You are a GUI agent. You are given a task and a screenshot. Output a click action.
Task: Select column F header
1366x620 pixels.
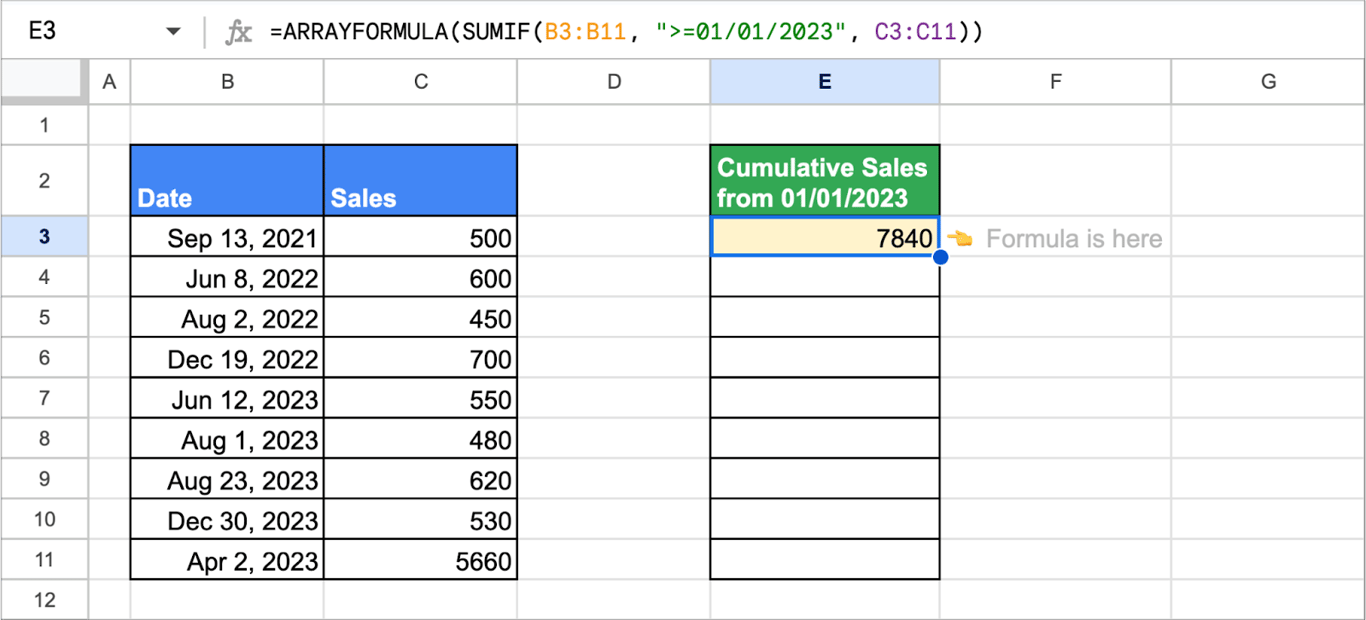1055,83
